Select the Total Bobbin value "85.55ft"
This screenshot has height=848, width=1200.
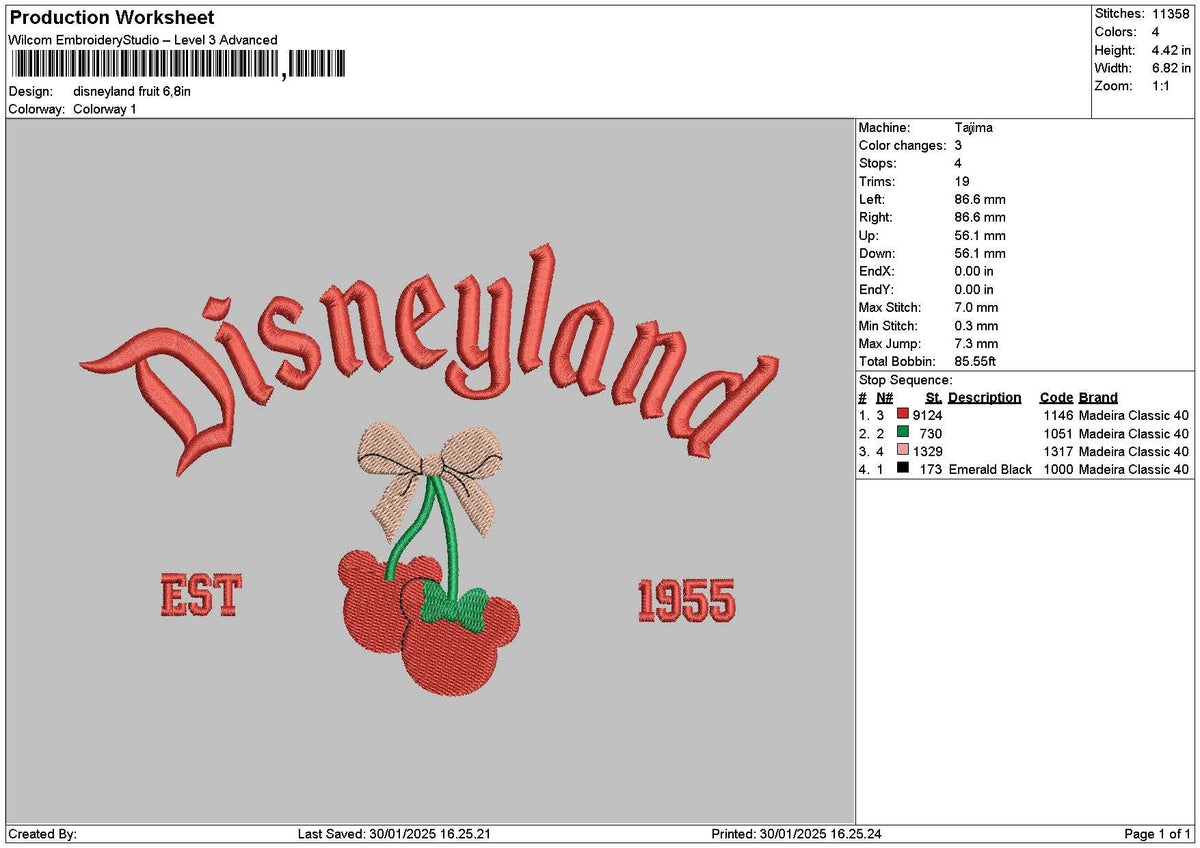(x=975, y=362)
